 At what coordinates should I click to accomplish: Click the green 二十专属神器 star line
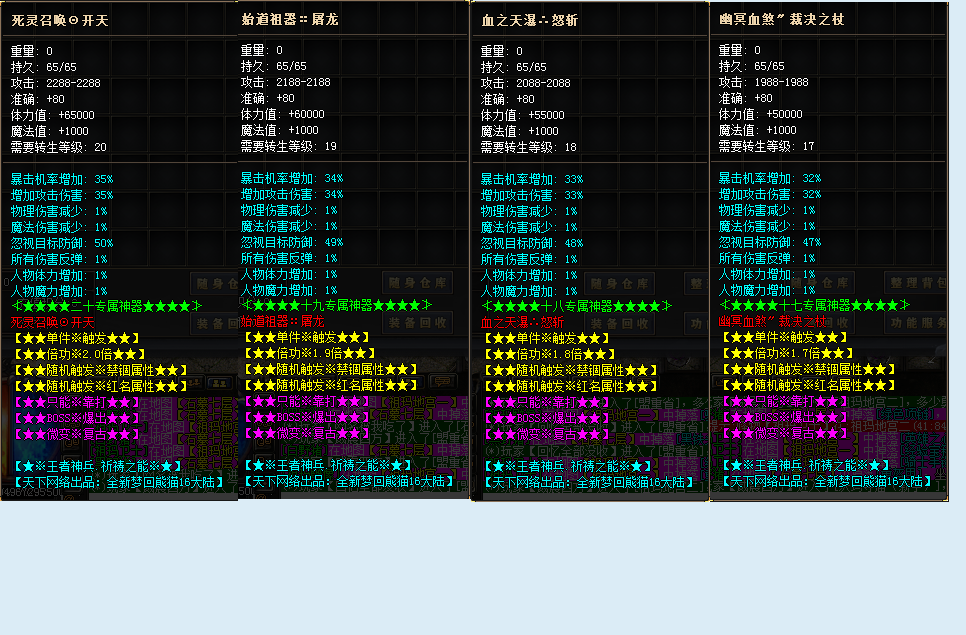[106, 305]
